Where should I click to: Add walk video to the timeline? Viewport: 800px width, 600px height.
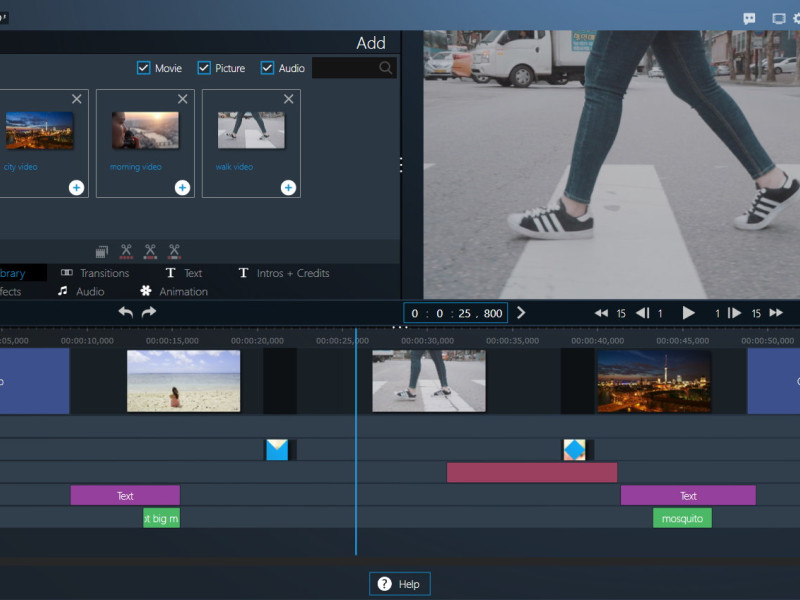click(x=288, y=188)
